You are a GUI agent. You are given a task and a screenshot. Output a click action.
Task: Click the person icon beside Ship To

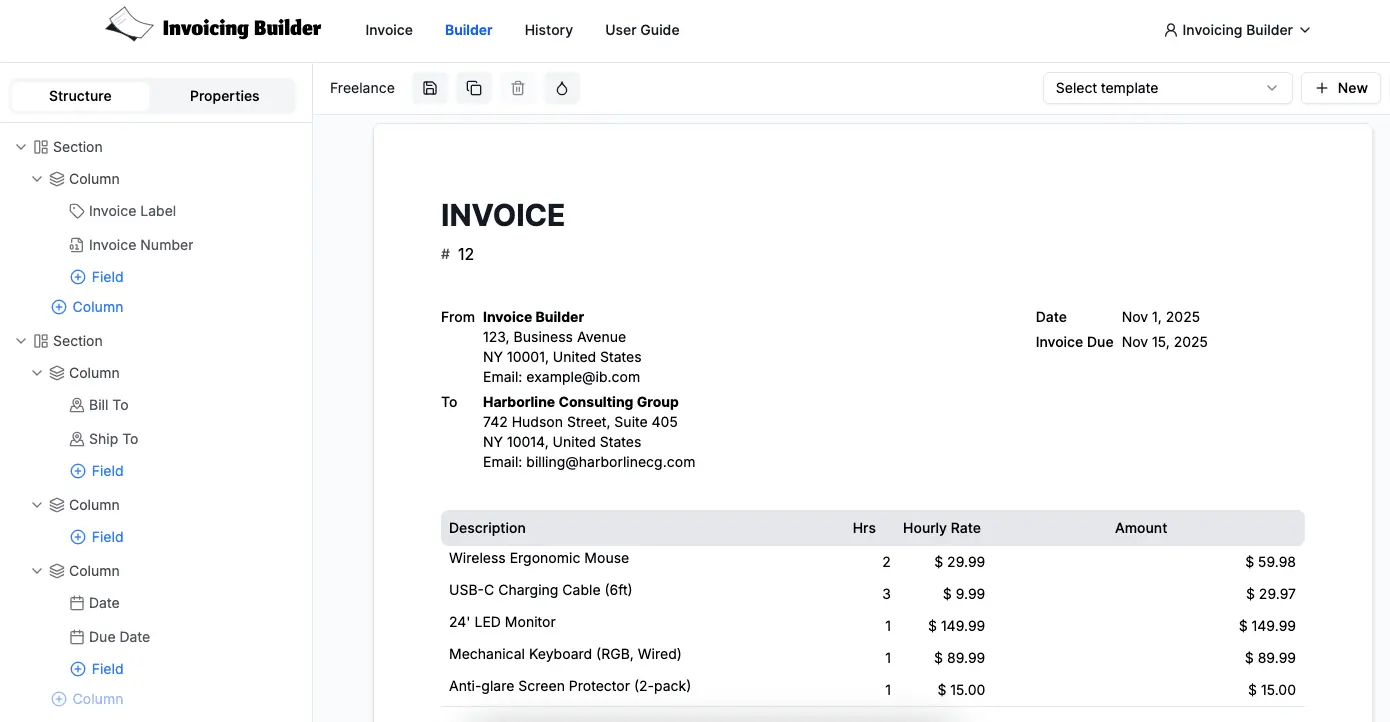tap(77, 439)
